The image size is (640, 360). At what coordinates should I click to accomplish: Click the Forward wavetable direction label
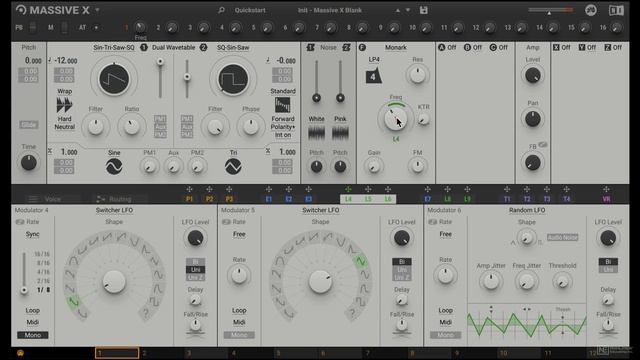[283, 119]
